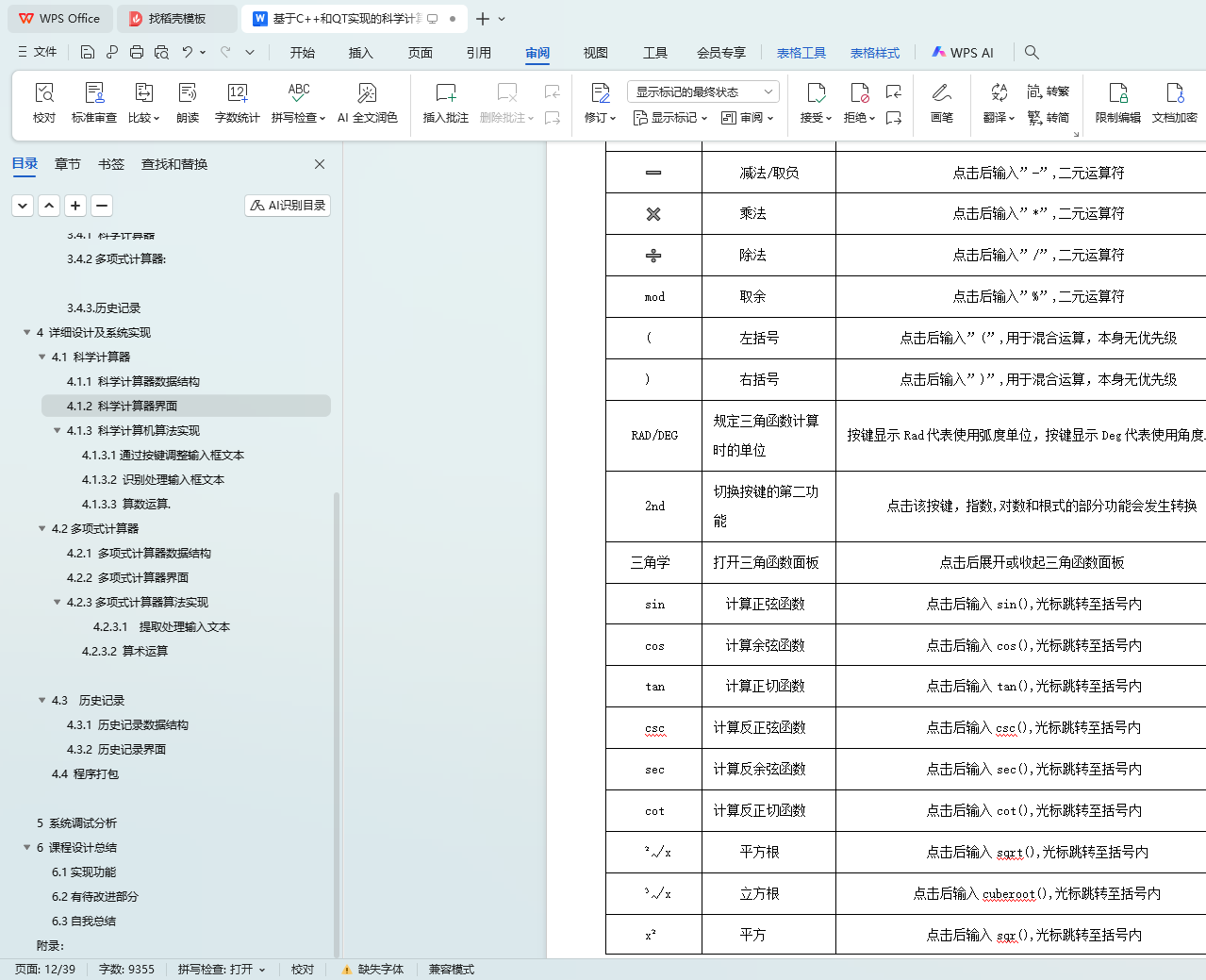Click 缺失字体 warning in status bar
The height and width of the screenshot is (980, 1206).
click(x=373, y=969)
